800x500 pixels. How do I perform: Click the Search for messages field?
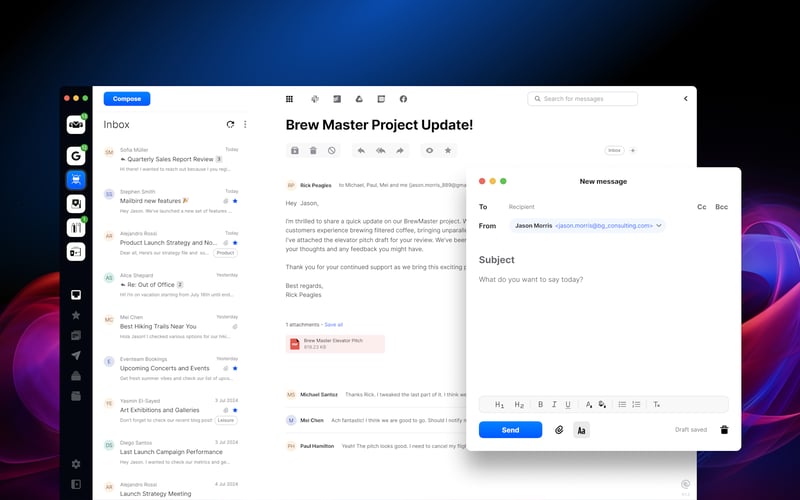[582, 99]
